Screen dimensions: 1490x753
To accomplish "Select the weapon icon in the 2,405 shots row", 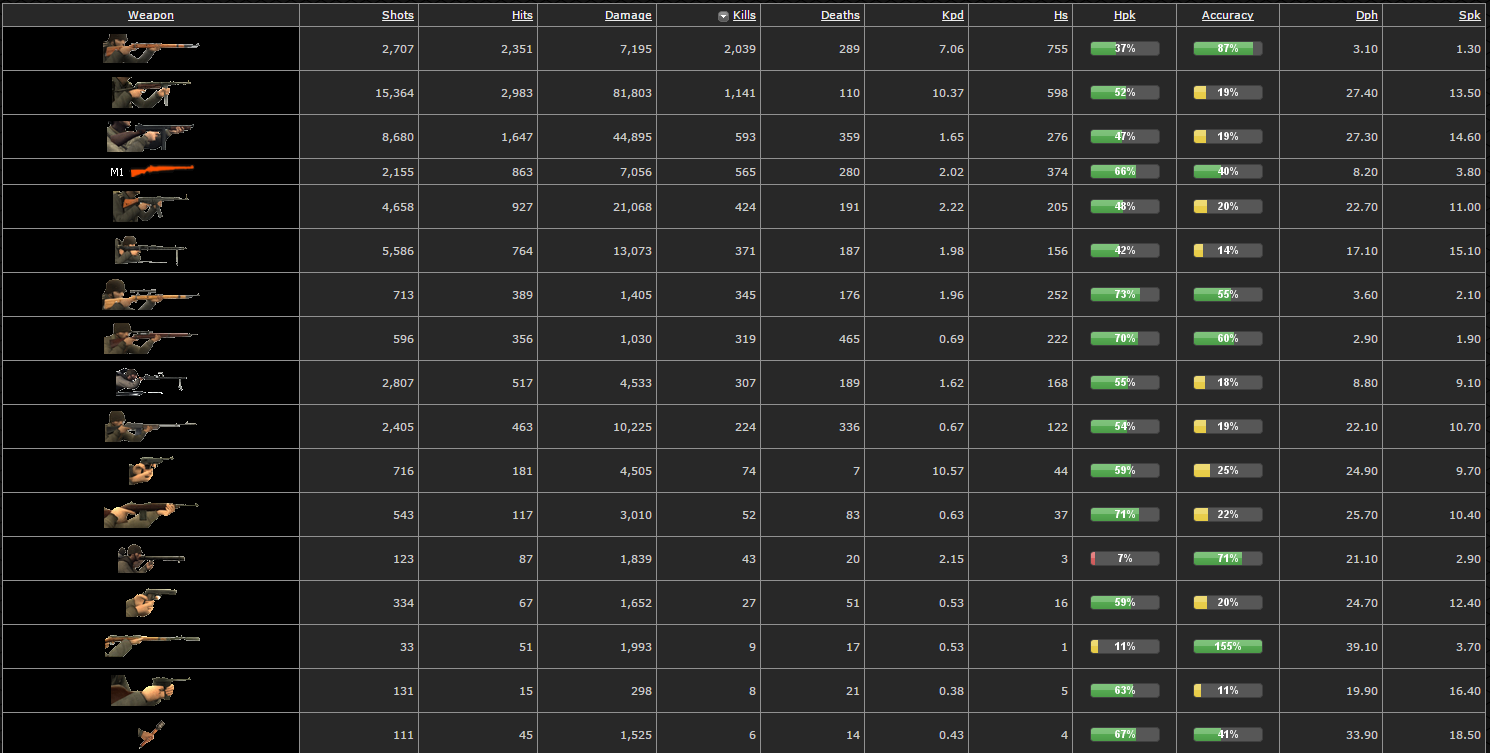I will (x=151, y=426).
